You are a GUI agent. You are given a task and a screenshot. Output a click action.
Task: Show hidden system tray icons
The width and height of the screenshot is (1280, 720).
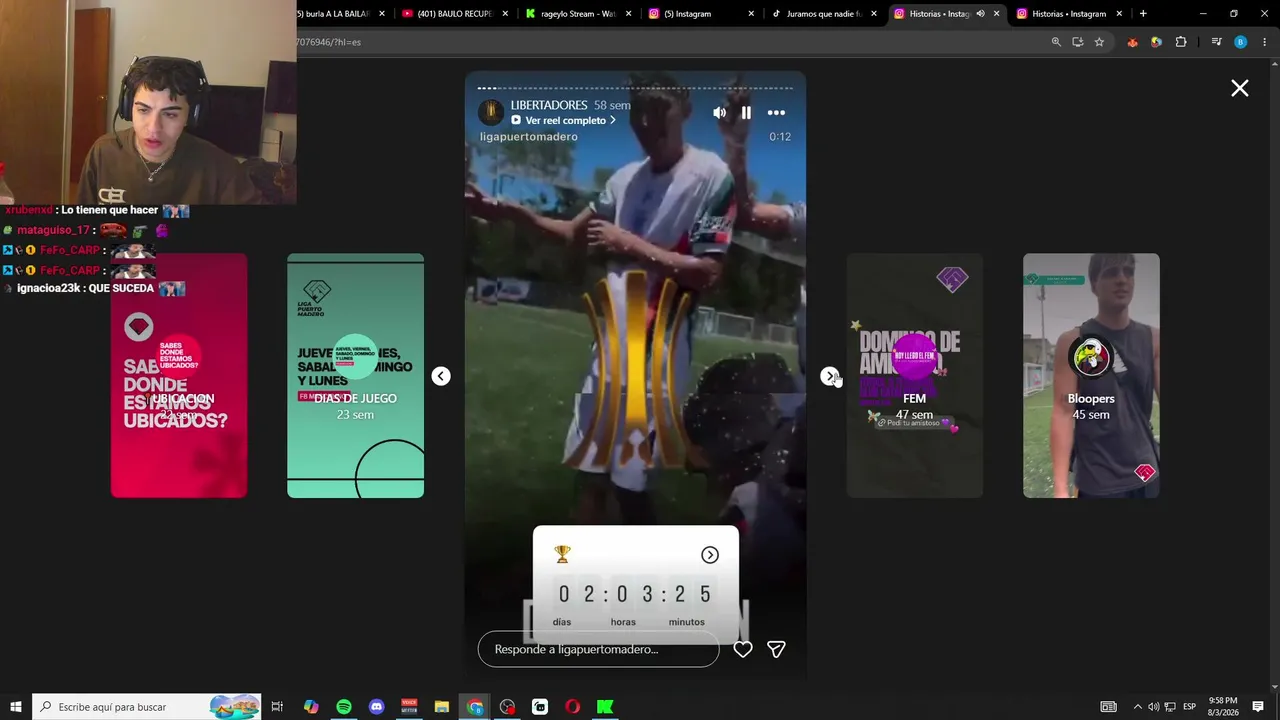[x=1137, y=707]
